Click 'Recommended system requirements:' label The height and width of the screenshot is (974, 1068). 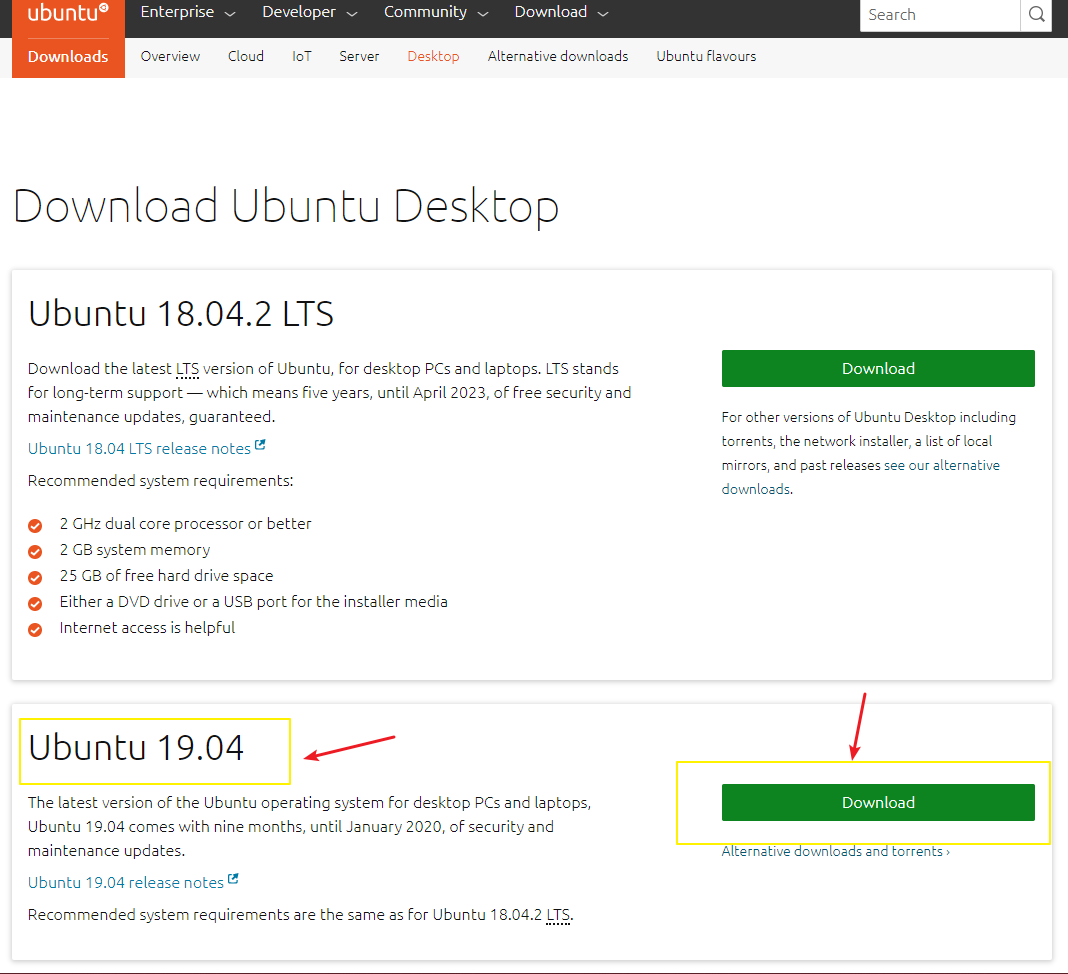pyautogui.click(x=161, y=481)
